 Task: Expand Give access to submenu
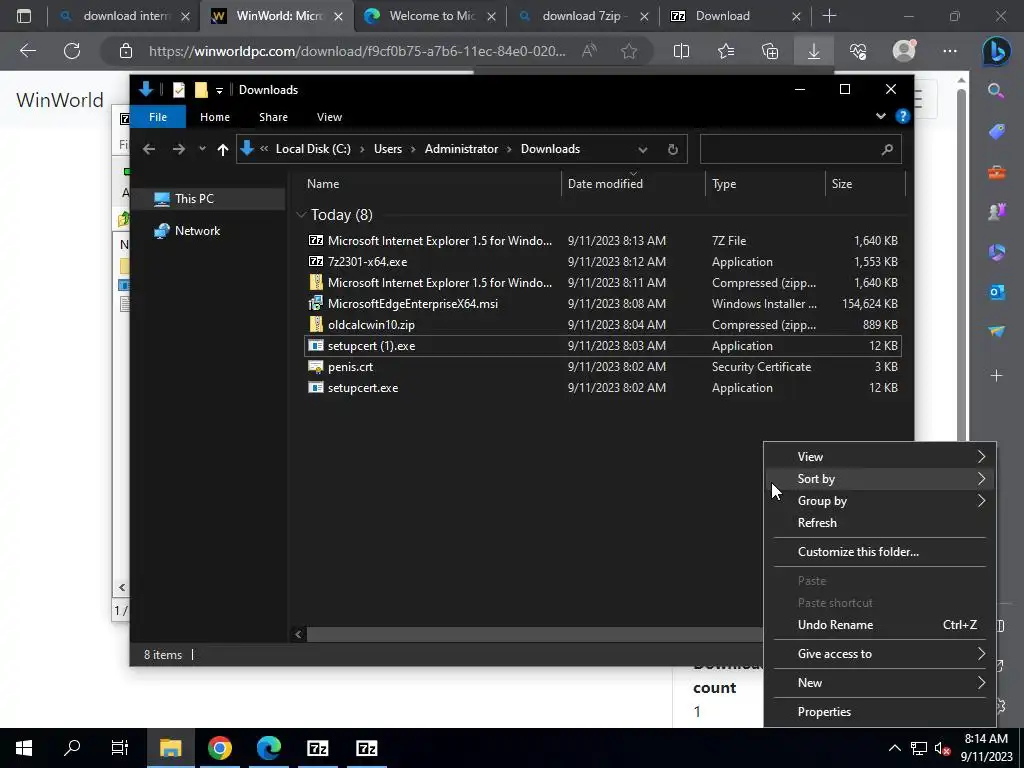coord(880,654)
